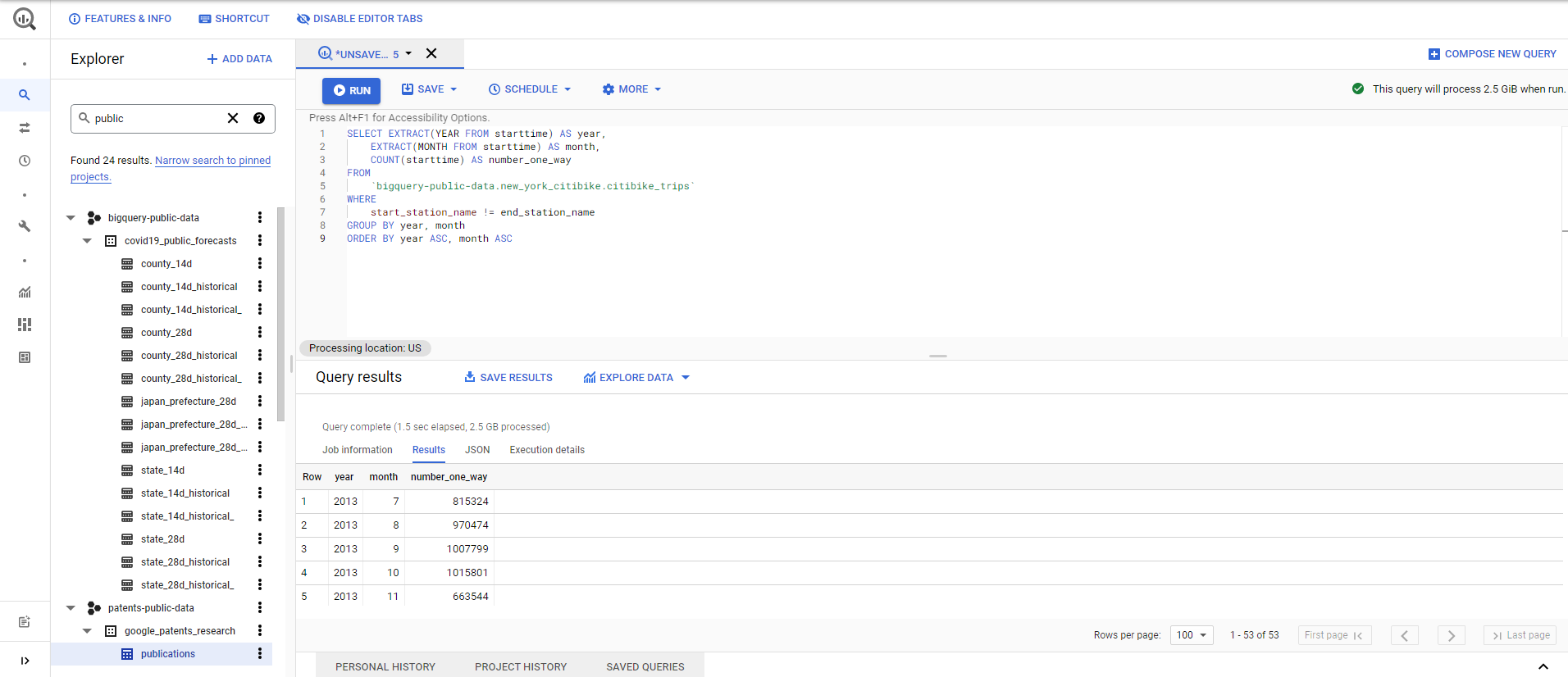
Task: Switch to the Results tab
Action: click(429, 450)
